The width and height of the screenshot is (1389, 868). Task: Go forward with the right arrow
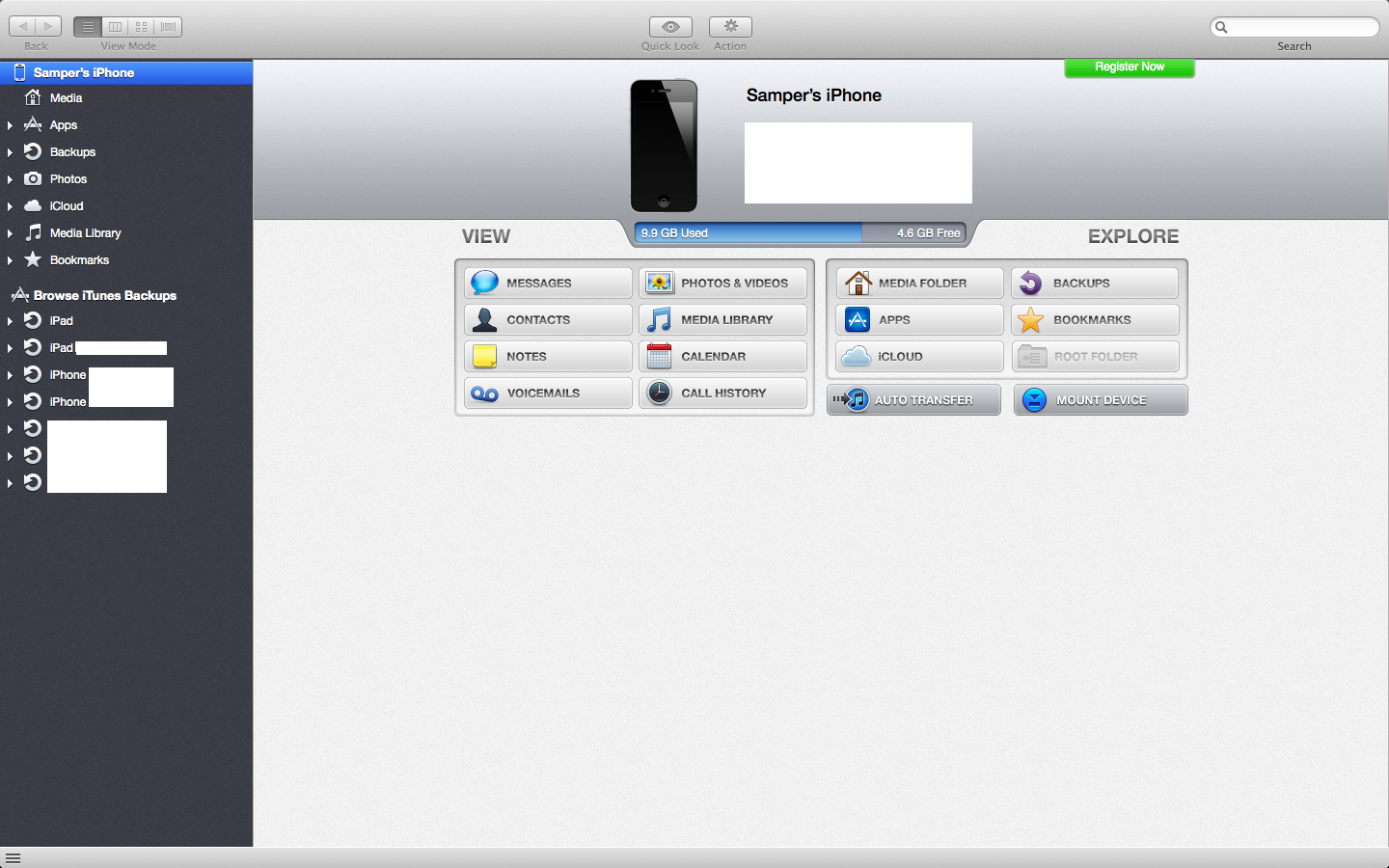click(x=48, y=27)
